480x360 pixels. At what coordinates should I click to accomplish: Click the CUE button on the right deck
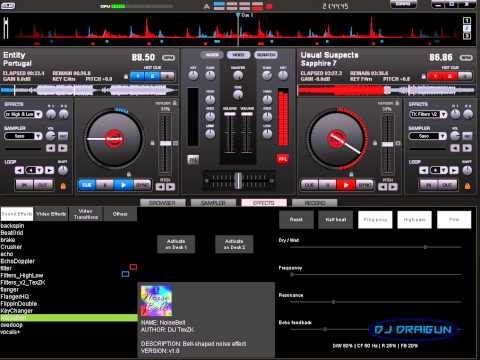(x=310, y=185)
